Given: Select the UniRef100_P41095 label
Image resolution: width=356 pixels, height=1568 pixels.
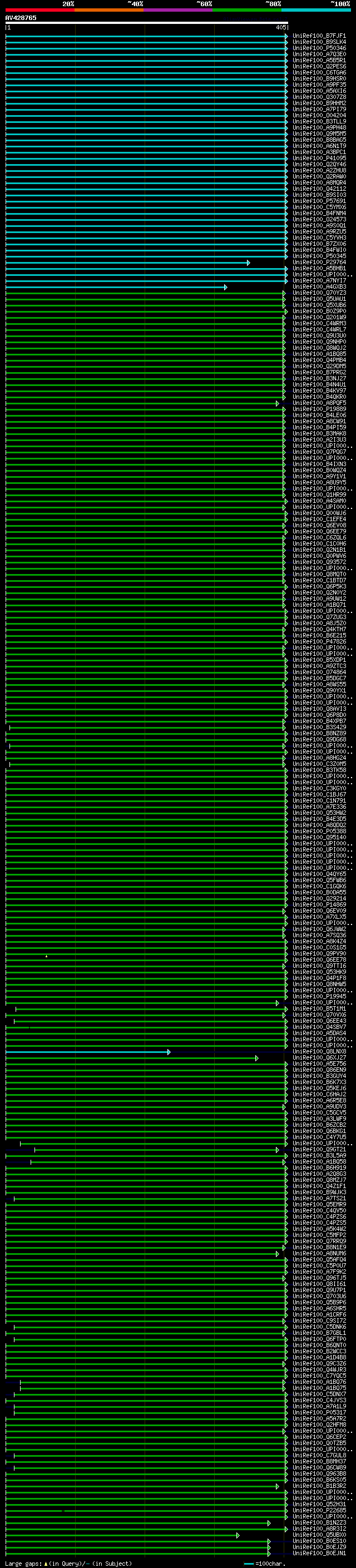Looking at the screenshot, I should pyautogui.click(x=319, y=159).
